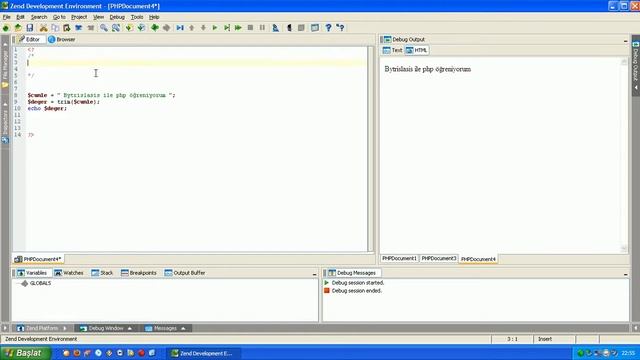Click the Copy toolbar icon
The image size is (640, 360).
click(x=55, y=28)
